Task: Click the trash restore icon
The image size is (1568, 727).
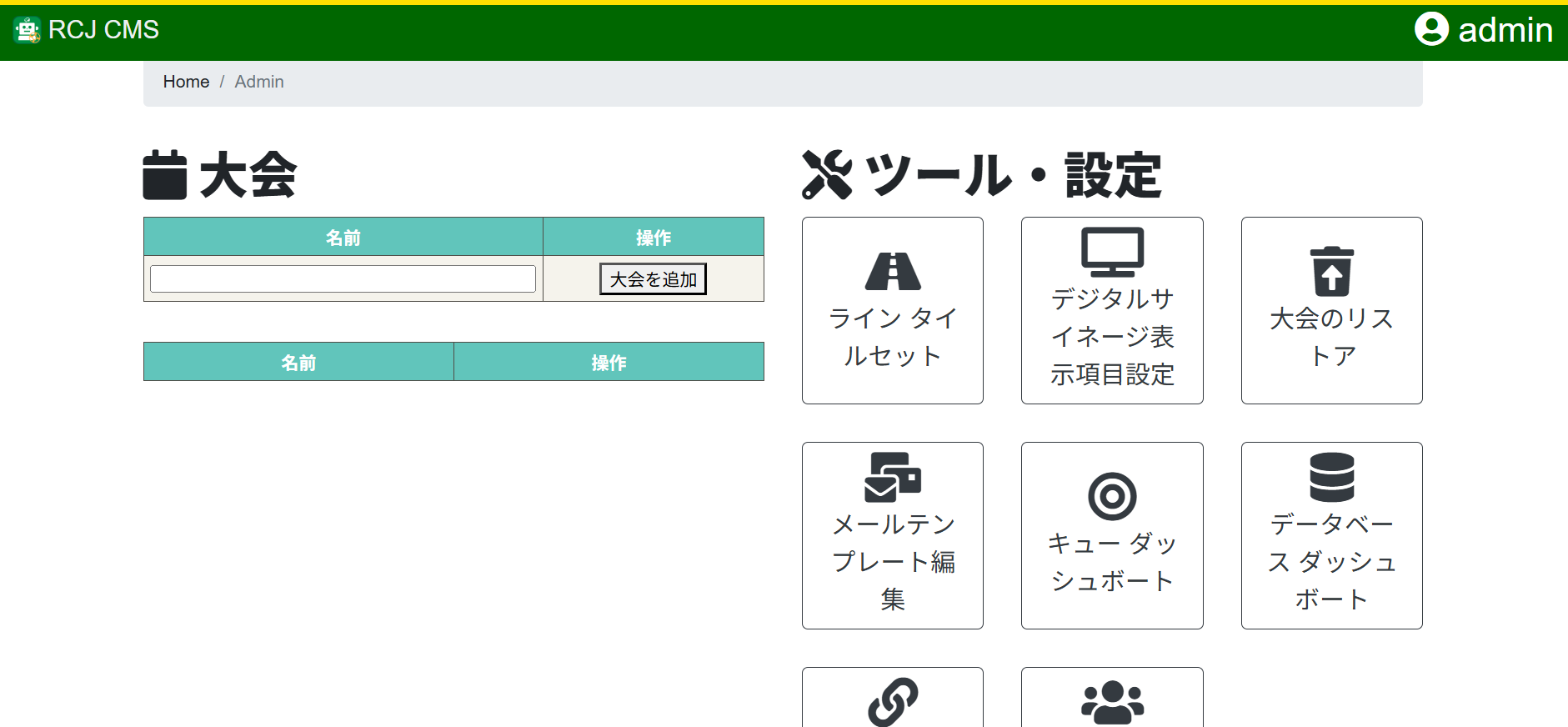Action: [1332, 271]
